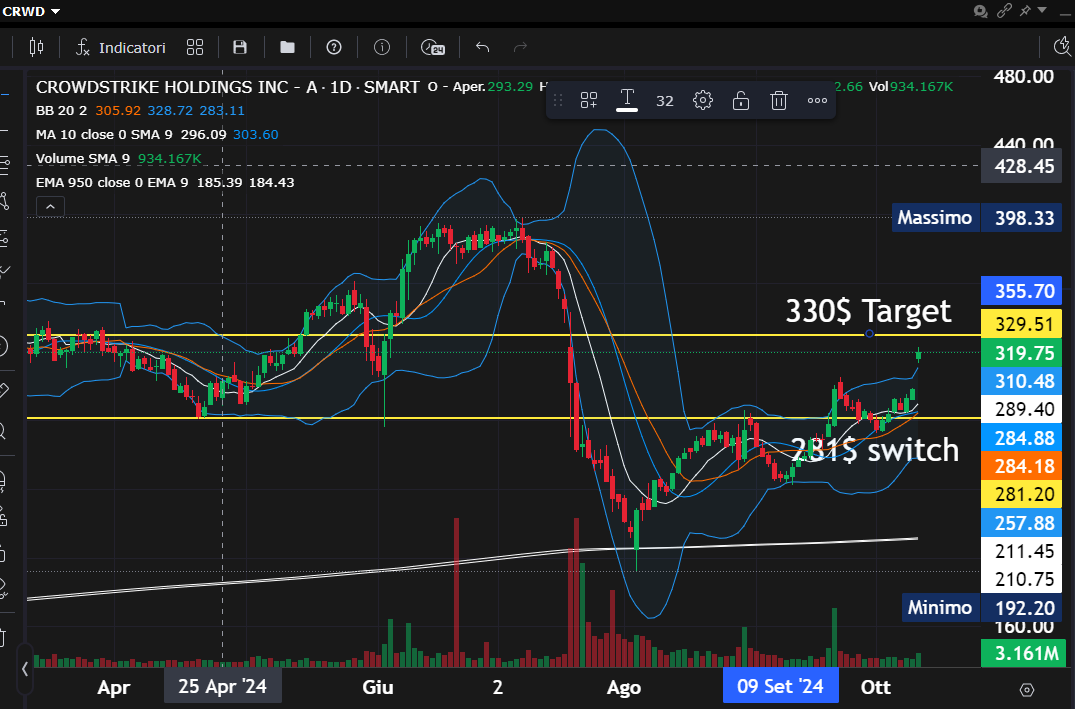Open drawing settings gear in floating toolbar
1075x709 pixels.
(x=703, y=100)
